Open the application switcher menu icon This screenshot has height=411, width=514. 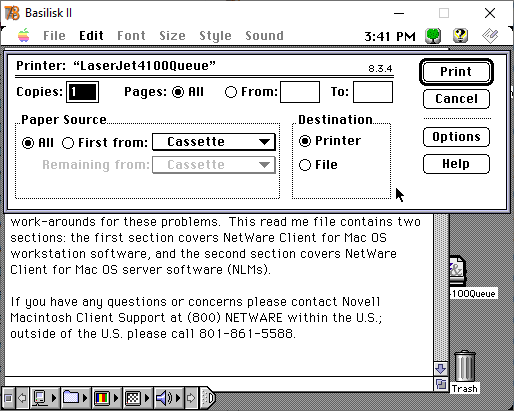coord(490,36)
